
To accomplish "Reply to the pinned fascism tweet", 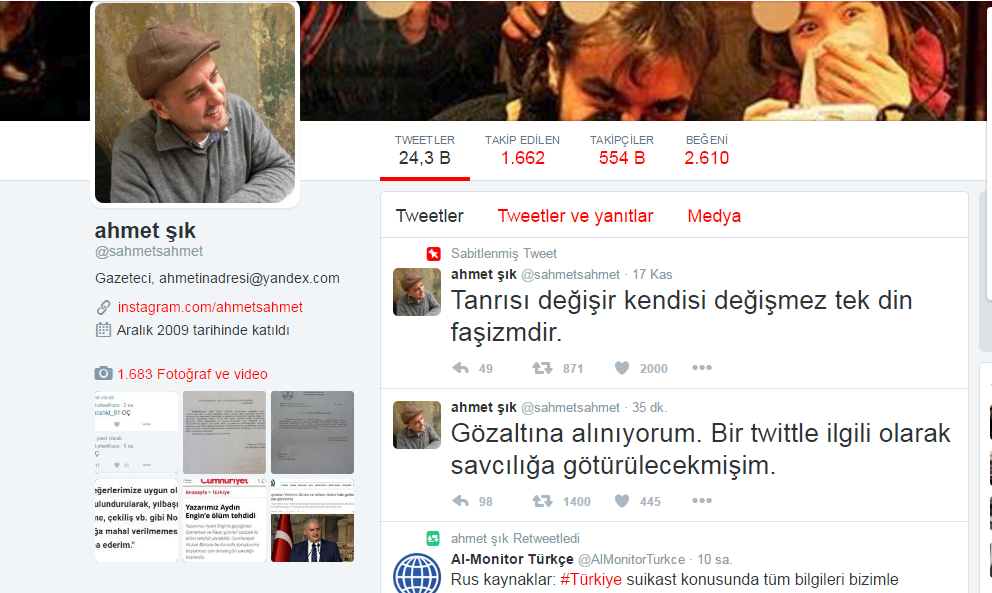I will [x=461, y=368].
